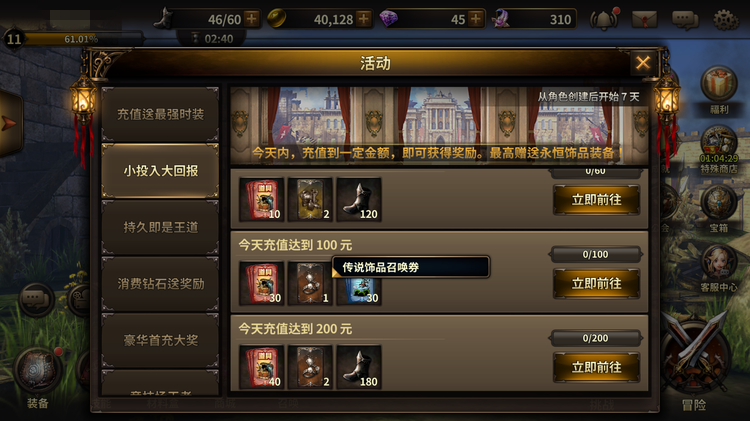
Task: Add boots stamina with plus button
Action: 251,19
